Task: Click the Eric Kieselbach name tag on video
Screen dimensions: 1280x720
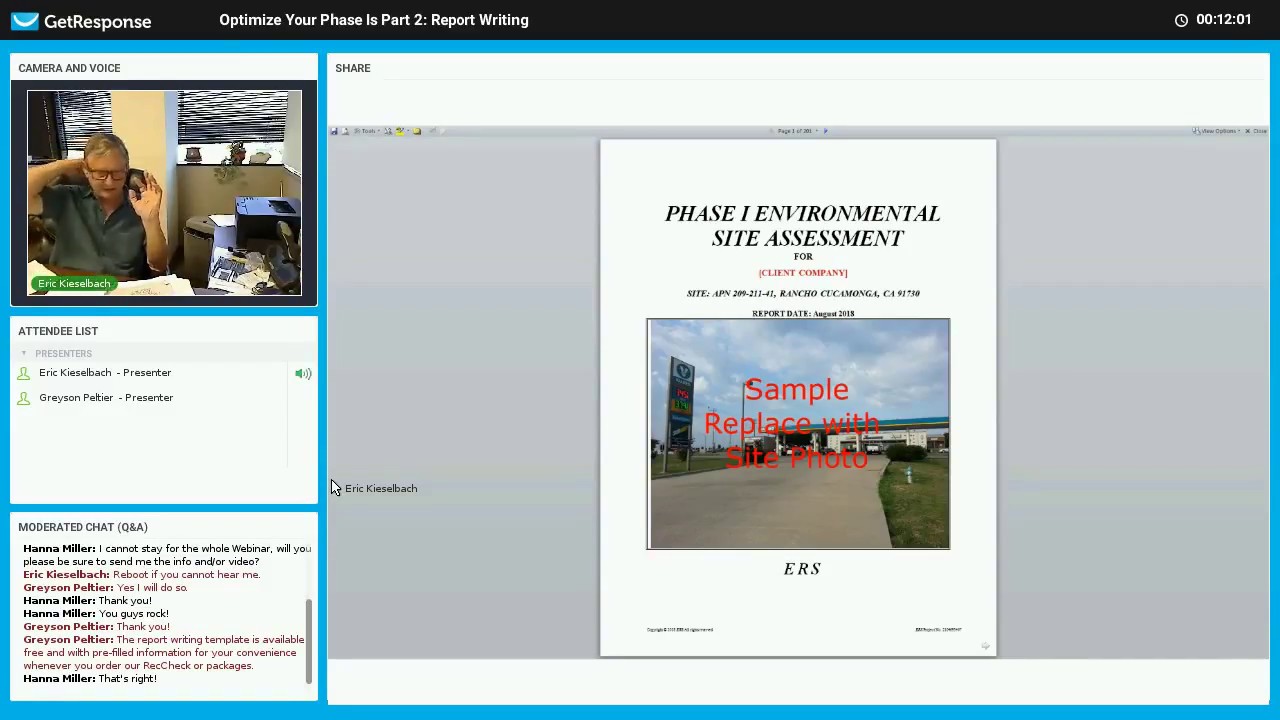Action: 74,284
